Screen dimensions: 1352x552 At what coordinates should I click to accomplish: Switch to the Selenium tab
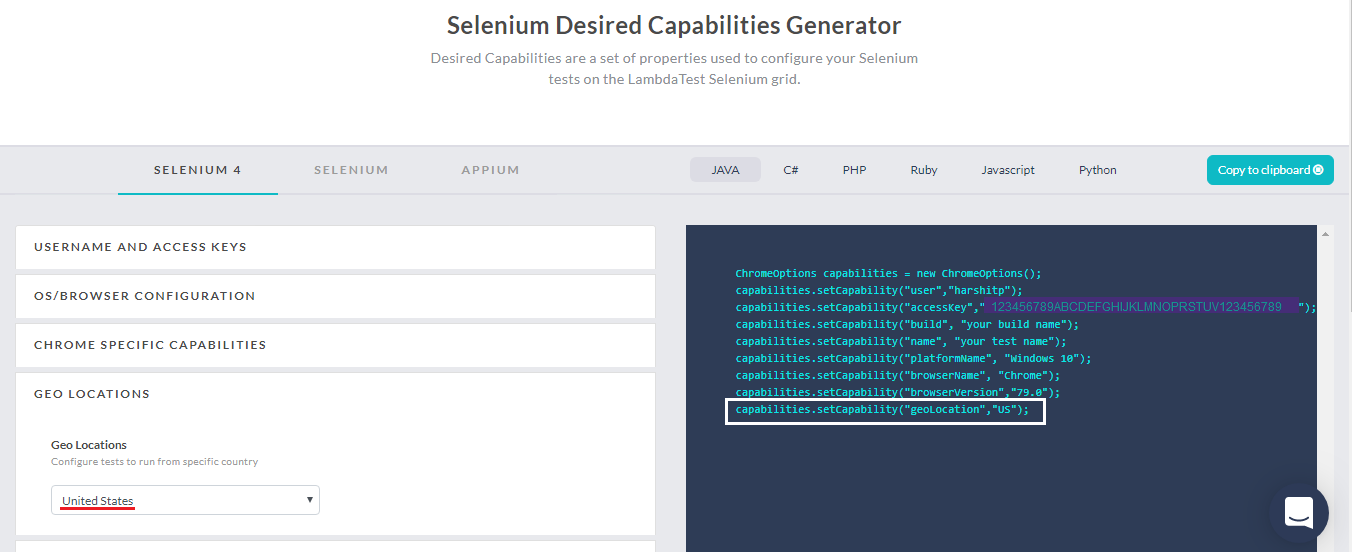[x=351, y=170]
